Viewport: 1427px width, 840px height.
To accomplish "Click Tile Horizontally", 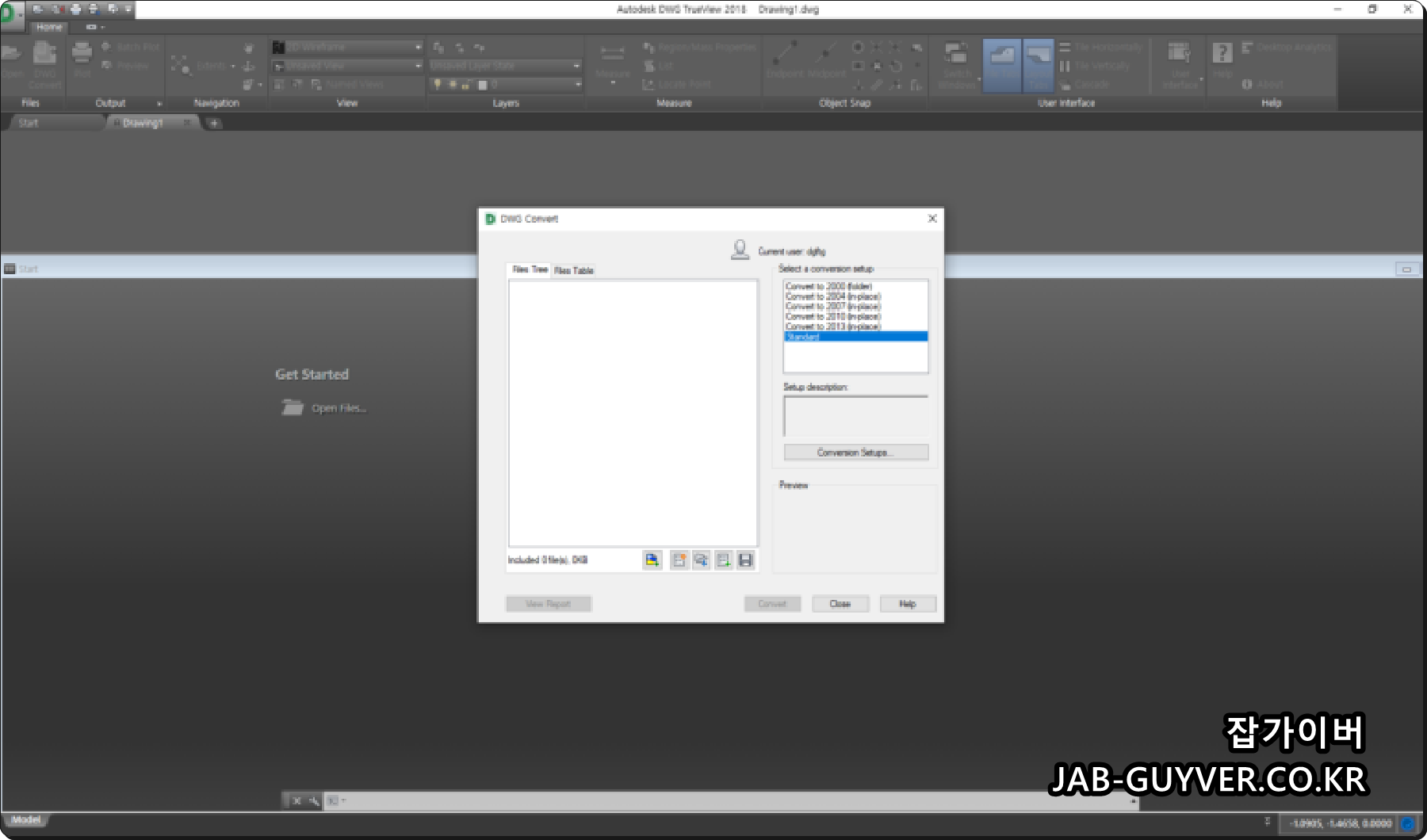I will tap(1100, 48).
